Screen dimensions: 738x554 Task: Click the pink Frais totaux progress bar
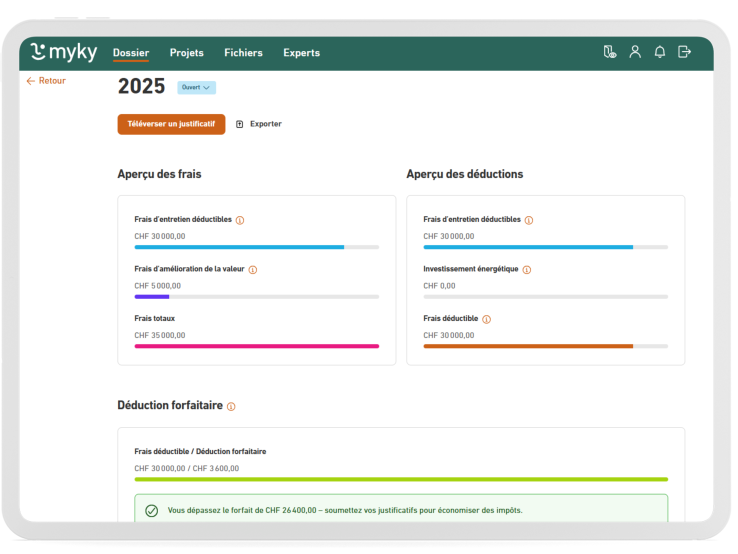click(256, 346)
